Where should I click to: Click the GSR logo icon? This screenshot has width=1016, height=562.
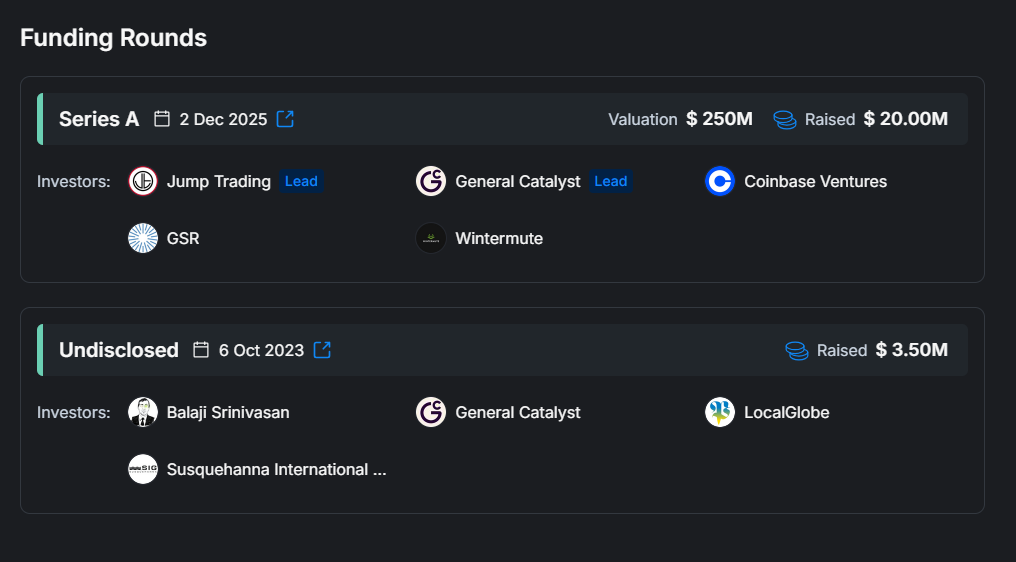click(x=143, y=238)
